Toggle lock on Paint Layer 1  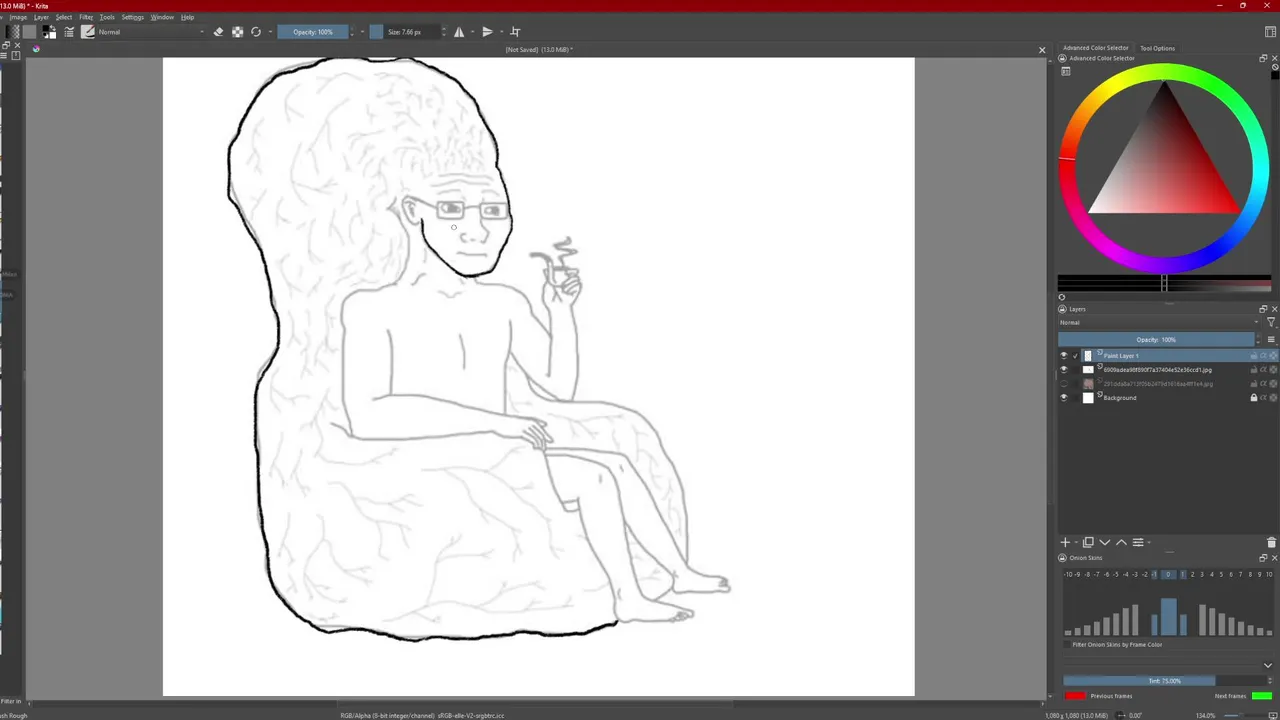pyautogui.click(x=1254, y=356)
